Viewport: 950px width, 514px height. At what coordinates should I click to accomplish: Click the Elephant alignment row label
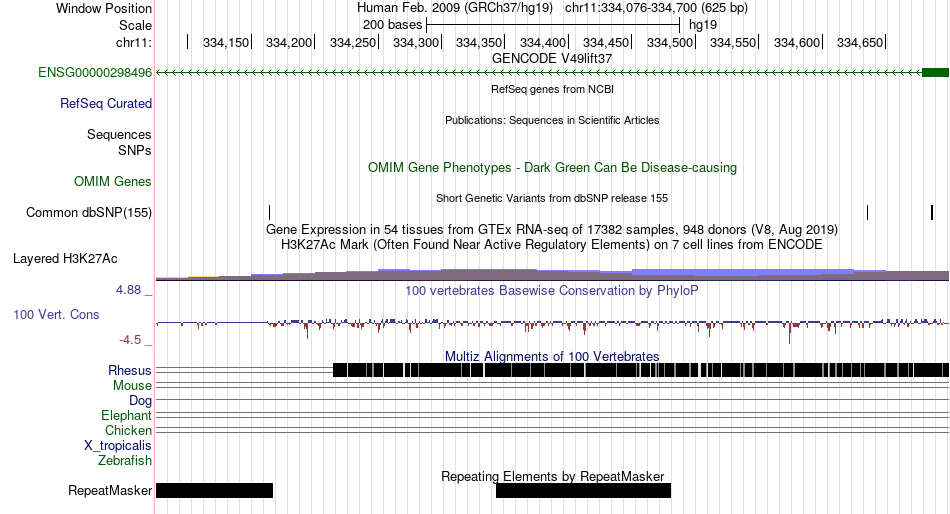[126, 416]
